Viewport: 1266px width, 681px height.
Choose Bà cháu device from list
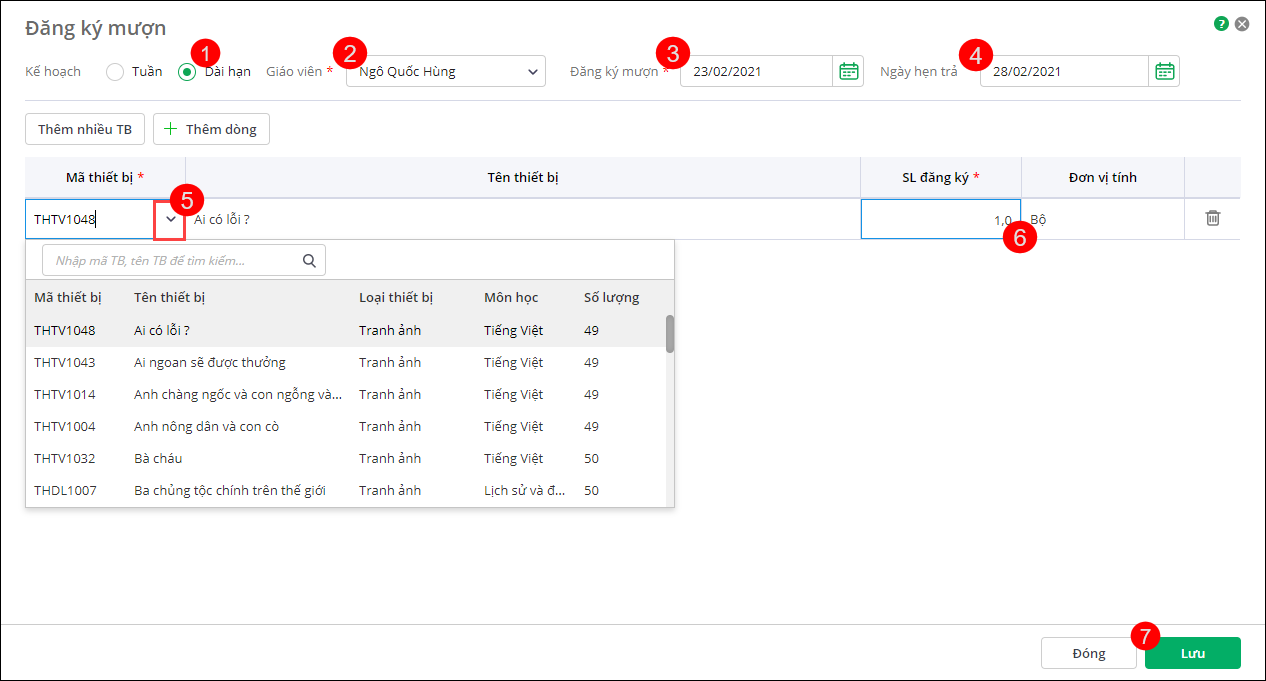pyautogui.click(x=158, y=458)
